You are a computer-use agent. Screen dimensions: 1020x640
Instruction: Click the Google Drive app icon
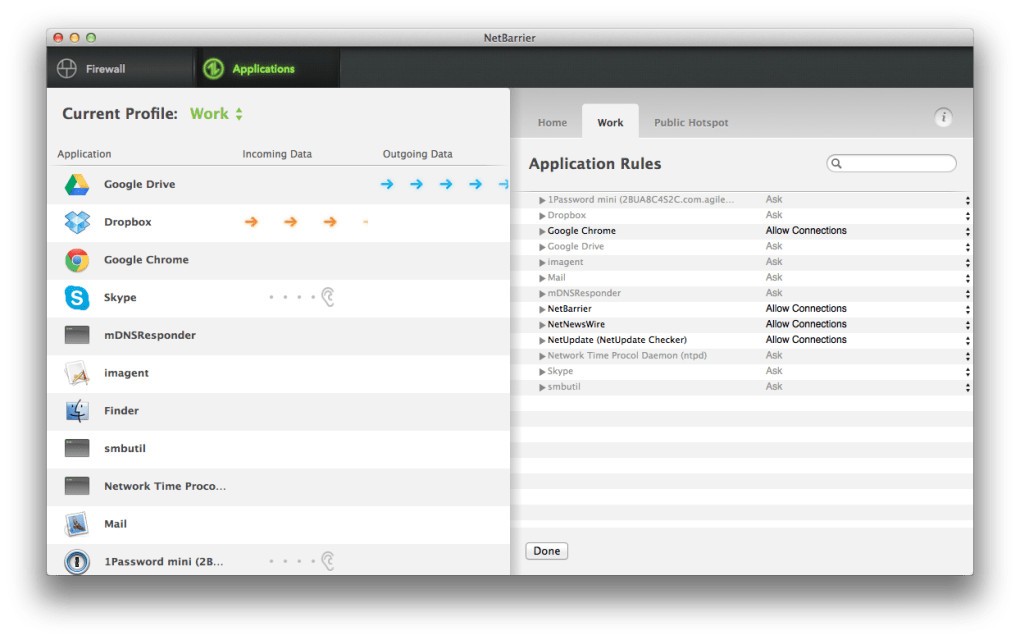77,185
